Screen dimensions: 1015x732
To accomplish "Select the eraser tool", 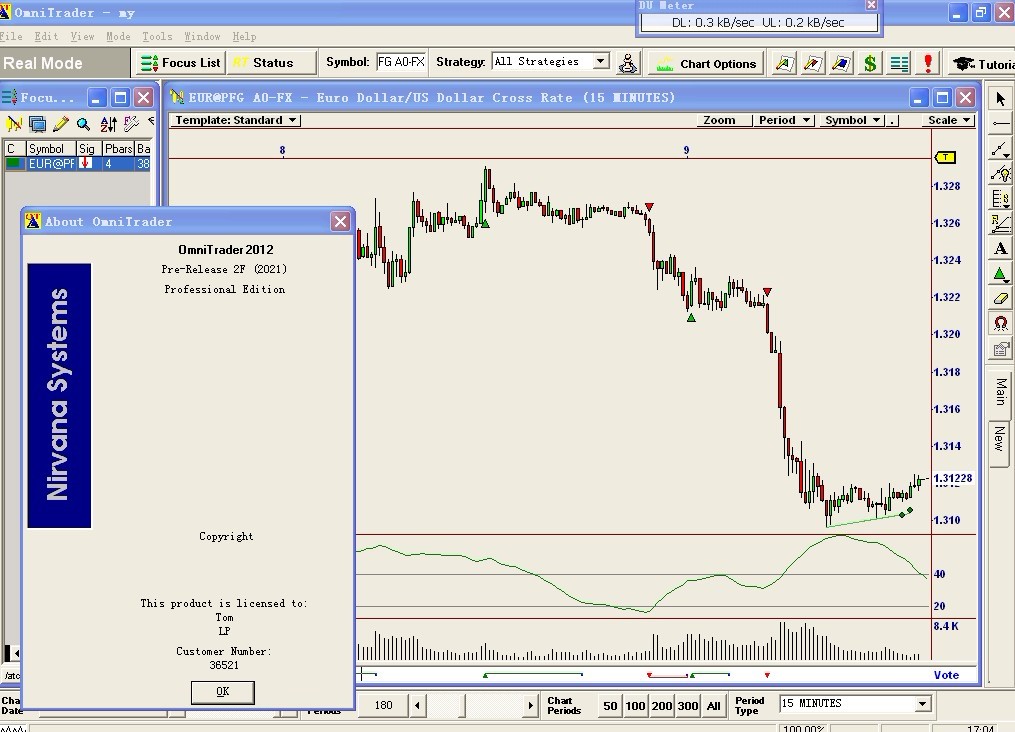I will 1001,298.
